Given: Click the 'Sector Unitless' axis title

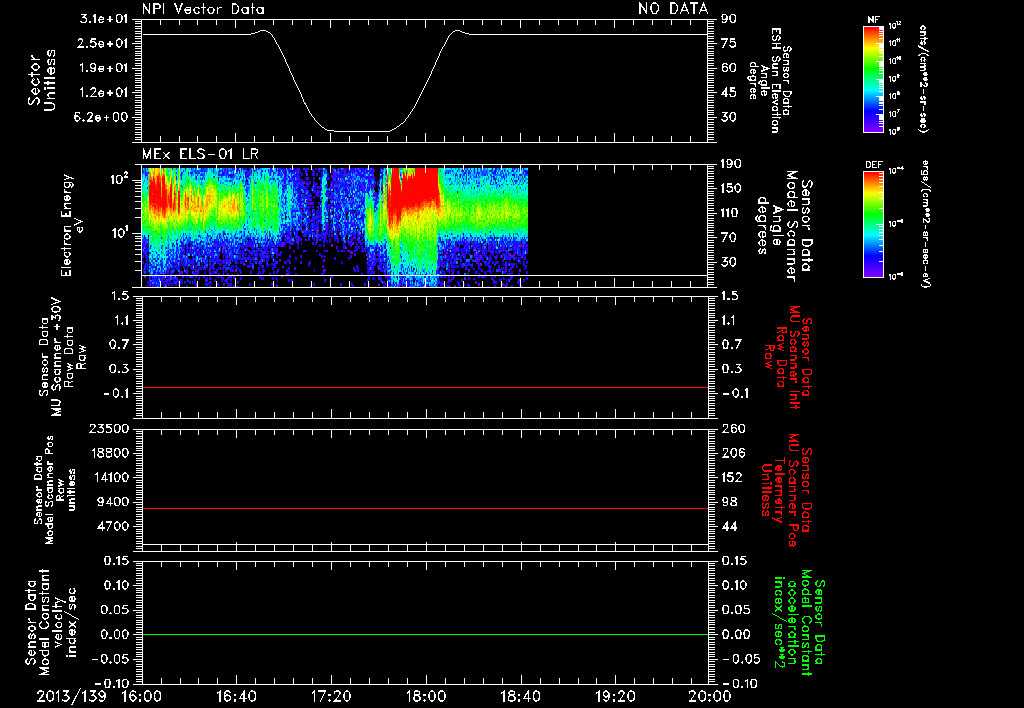Looking at the screenshot, I should tap(42, 80).
